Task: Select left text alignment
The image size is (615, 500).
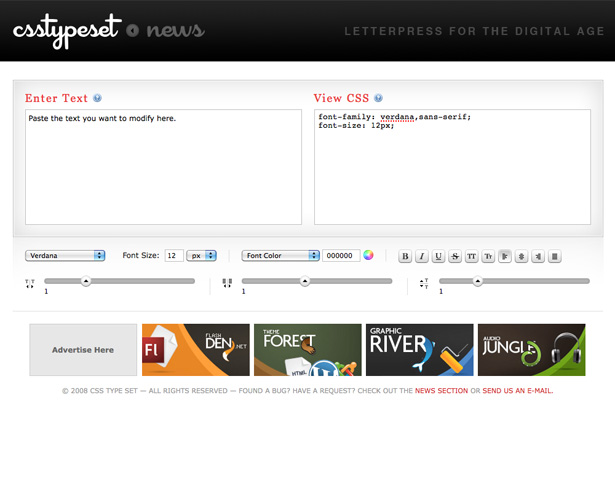Action: [x=505, y=256]
